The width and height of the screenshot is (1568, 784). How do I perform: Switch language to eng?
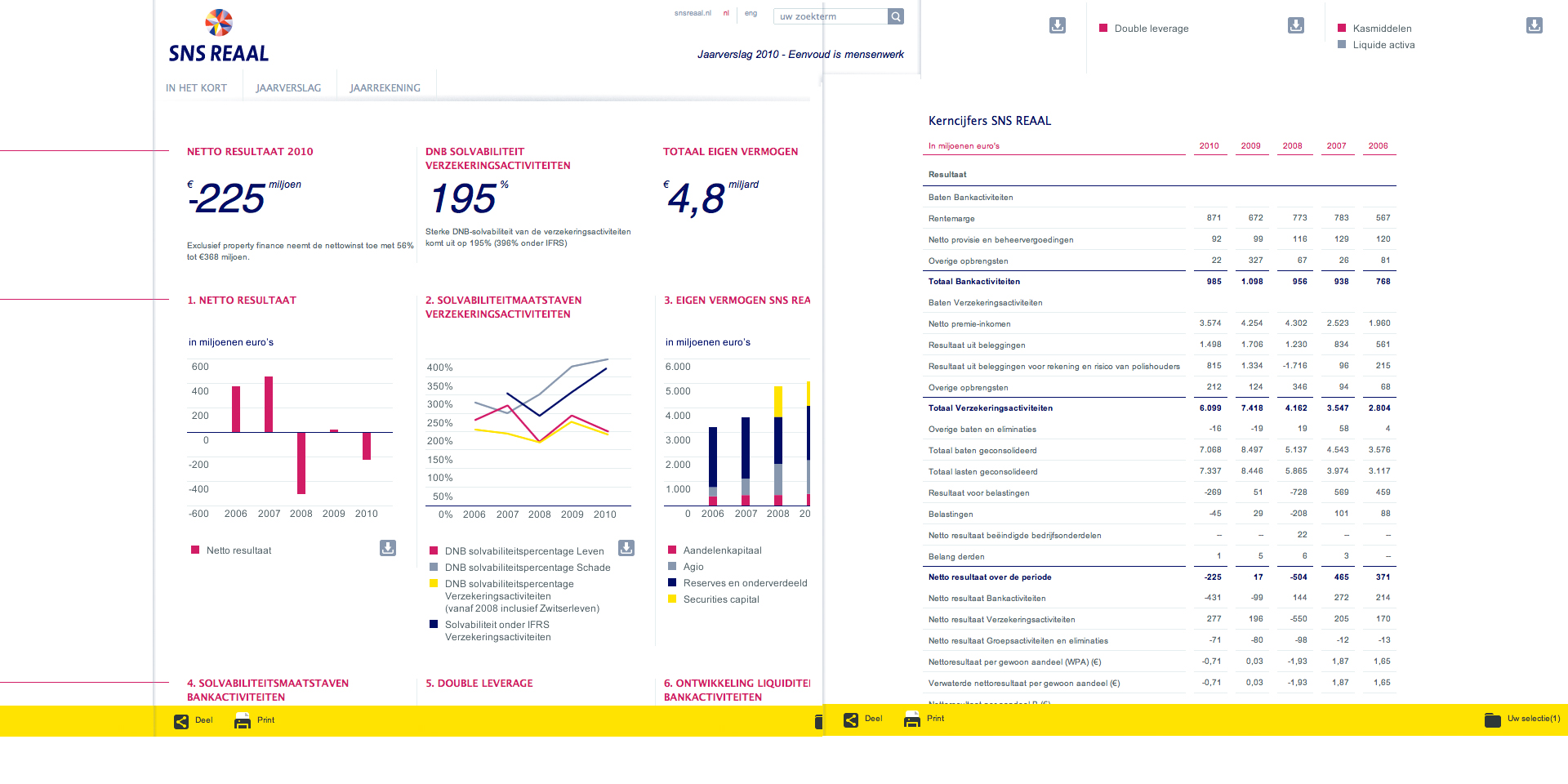click(751, 13)
